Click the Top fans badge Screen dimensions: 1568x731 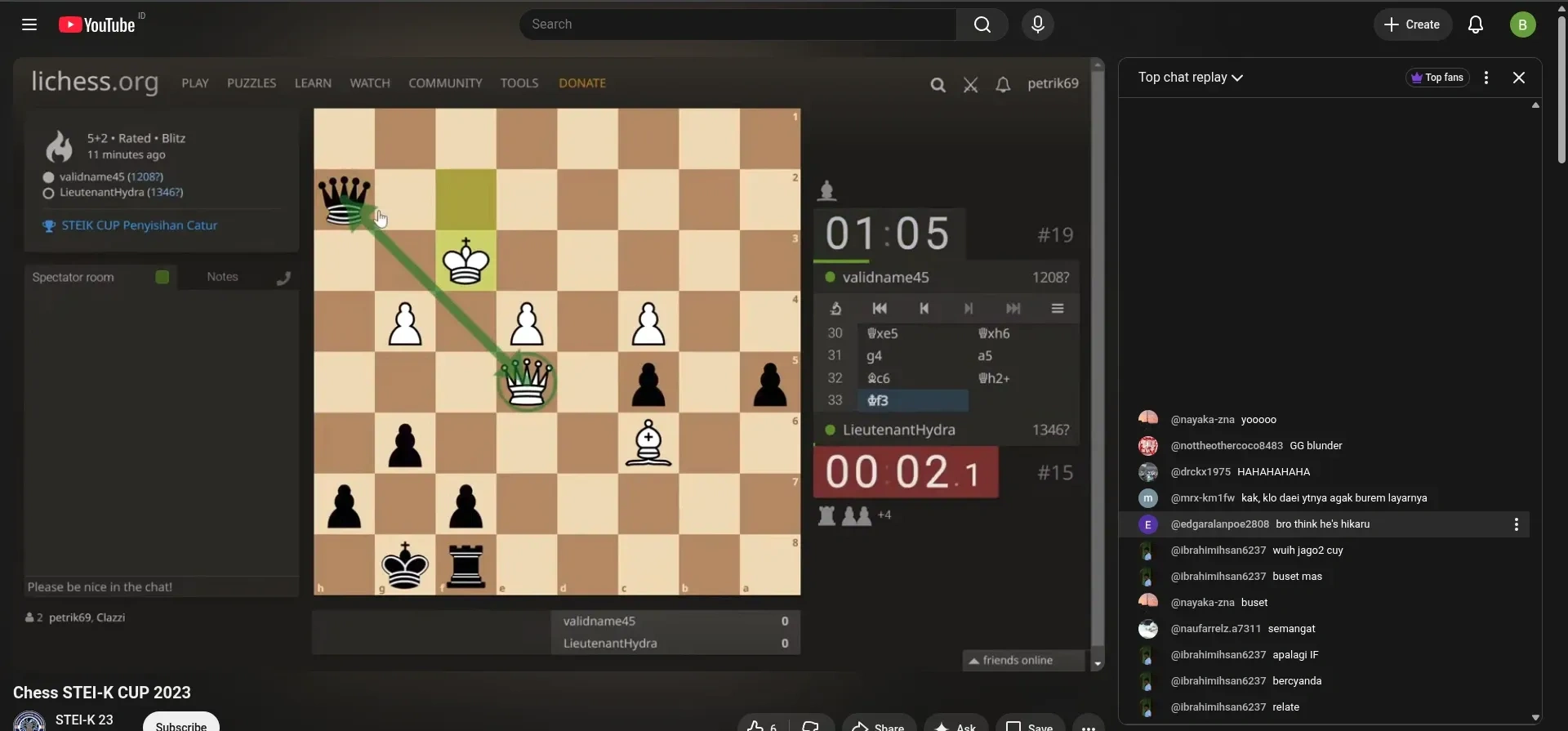[1437, 78]
